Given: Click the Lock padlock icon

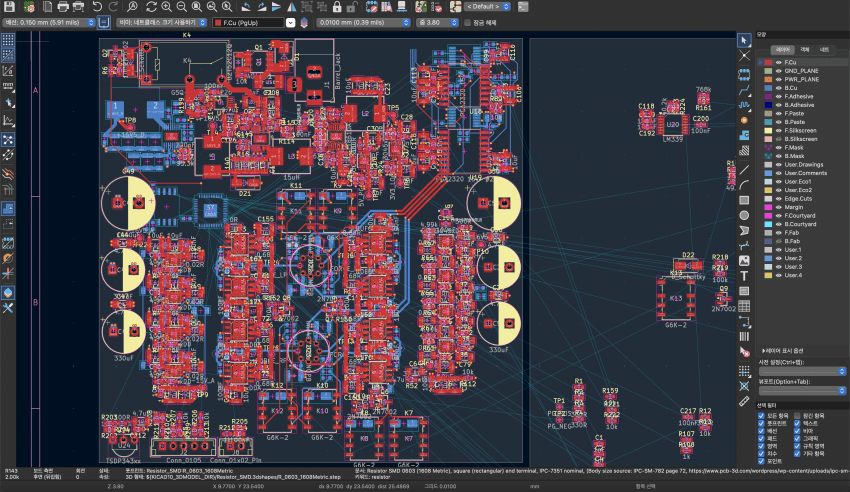Looking at the screenshot, I should 337,7.
